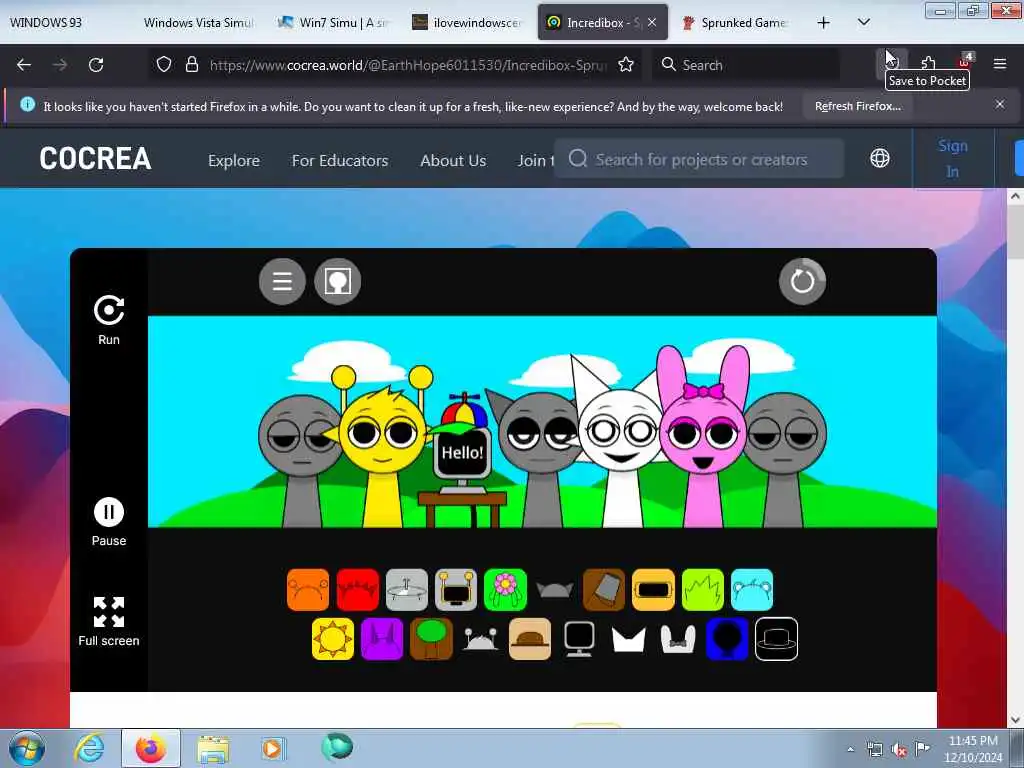
Task: Open the Firefox application hamburger menu
Action: [x=1000, y=64]
